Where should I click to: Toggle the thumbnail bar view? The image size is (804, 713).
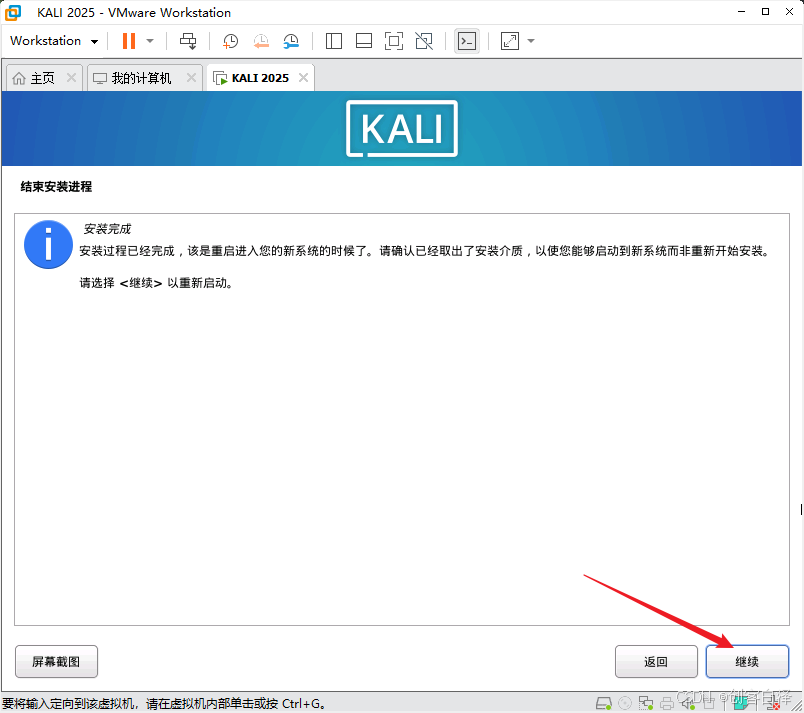click(364, 41)
